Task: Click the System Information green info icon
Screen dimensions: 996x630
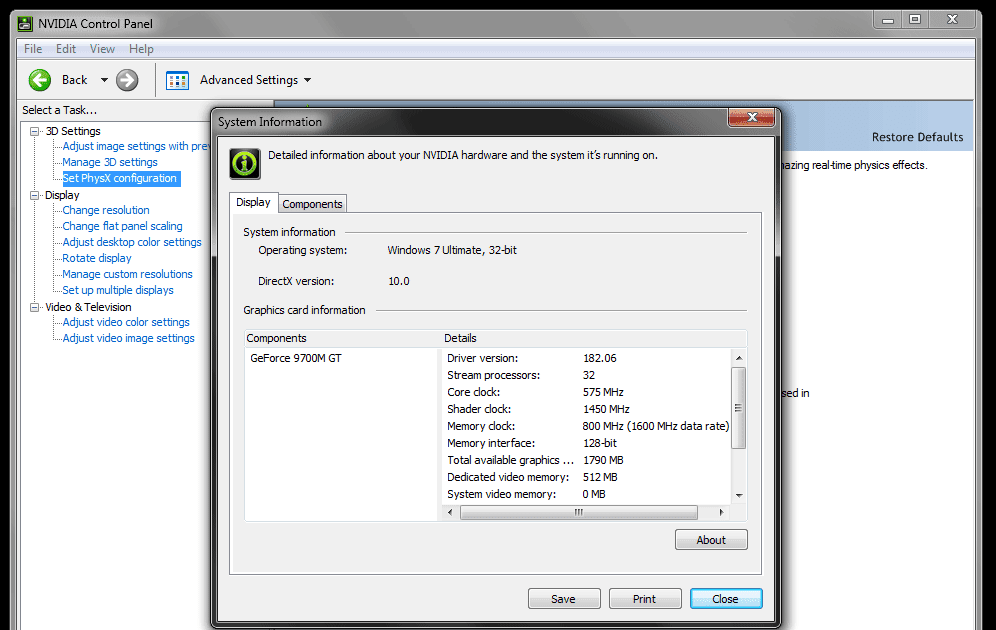Action: coord(245,164)
